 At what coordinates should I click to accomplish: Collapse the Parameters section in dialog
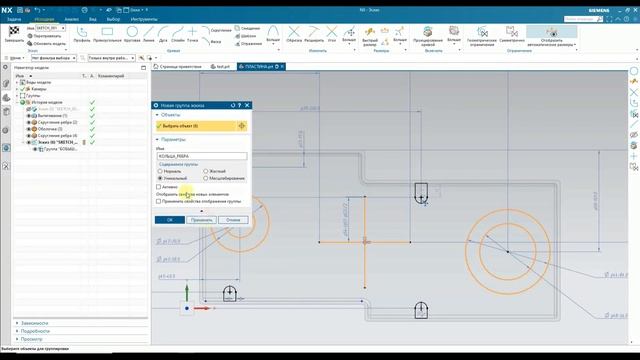157,140
